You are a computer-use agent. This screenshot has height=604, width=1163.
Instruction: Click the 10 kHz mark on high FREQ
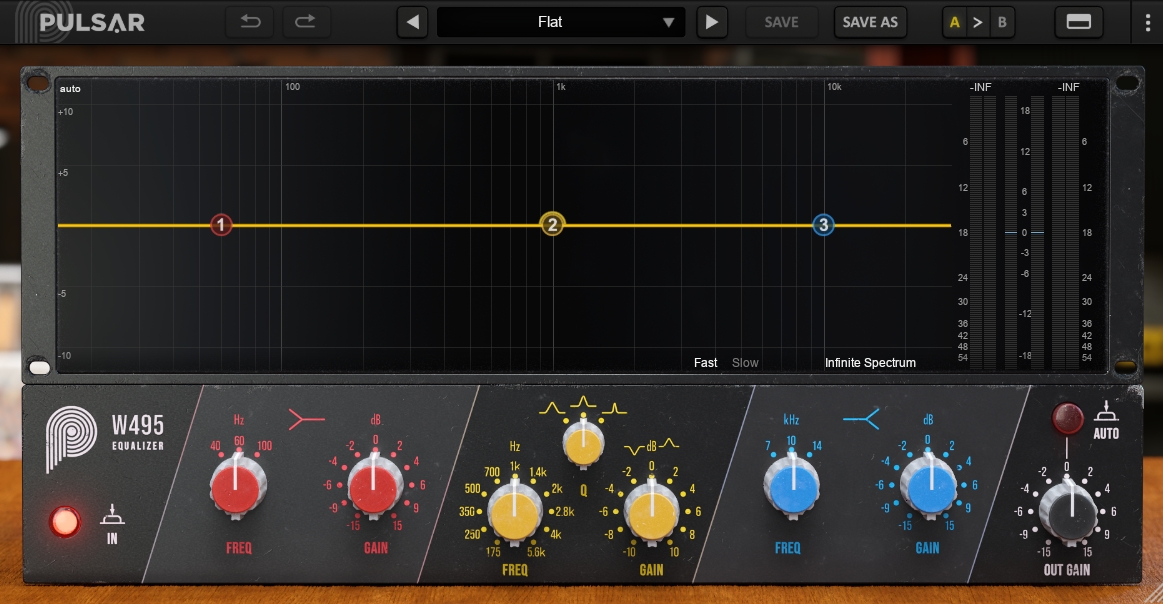tap(791, 441)
